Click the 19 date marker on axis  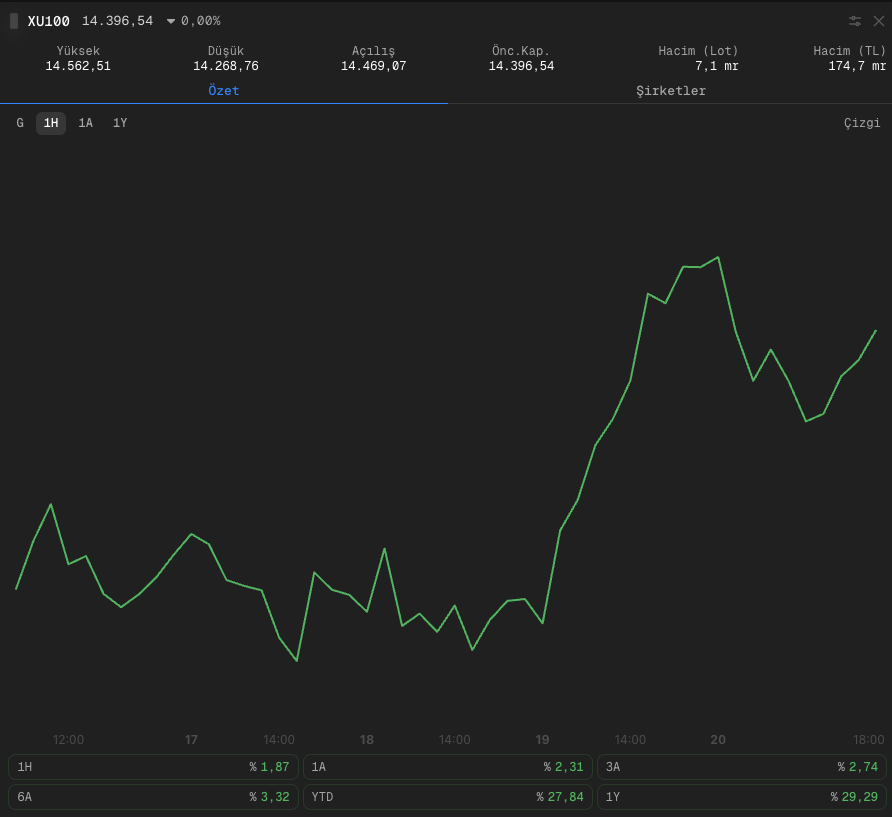pos(542,740)
